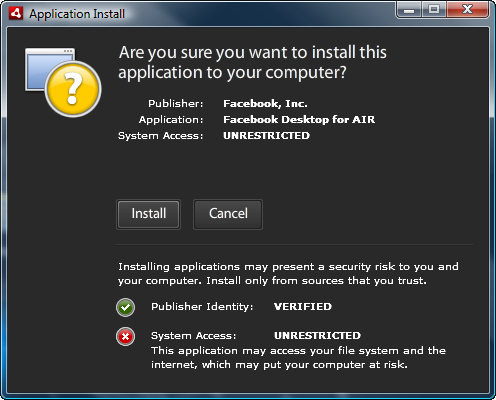The image size is (496, 400).
Task: Select the "Facebook, Inc." publisher text
Action: 265,104
